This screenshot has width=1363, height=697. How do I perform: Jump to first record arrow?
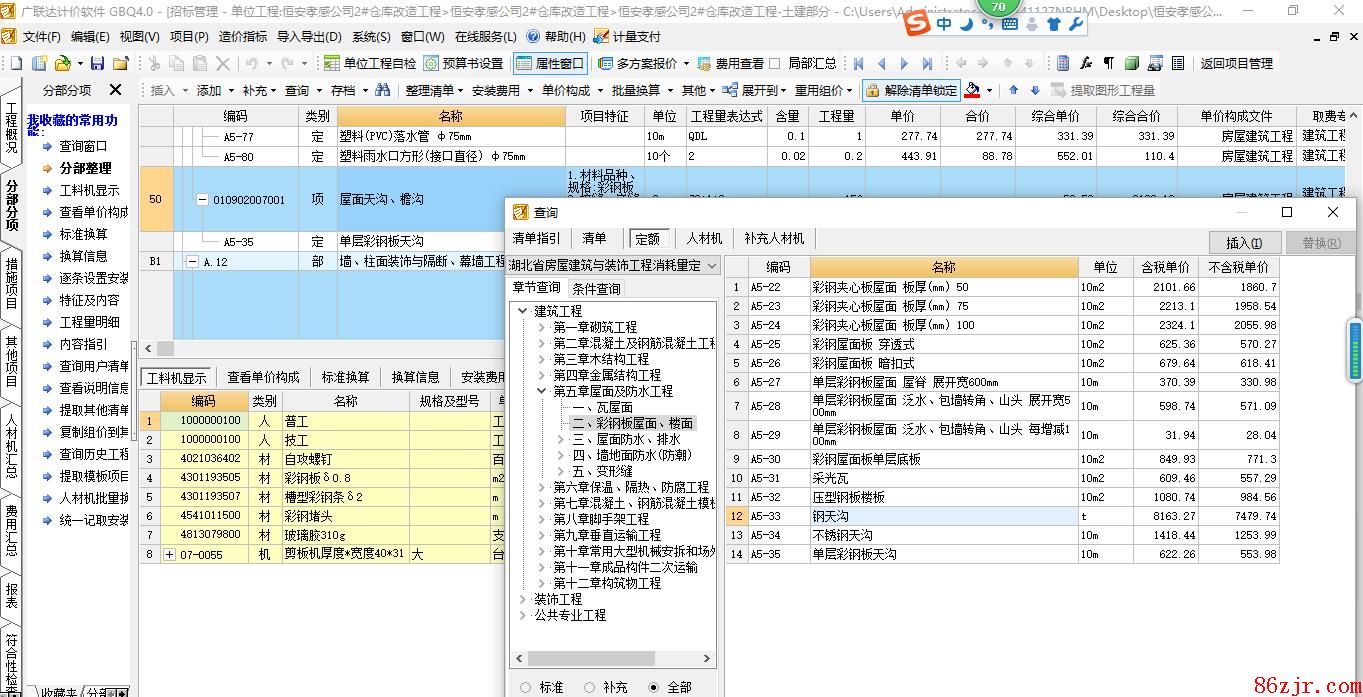859,63
